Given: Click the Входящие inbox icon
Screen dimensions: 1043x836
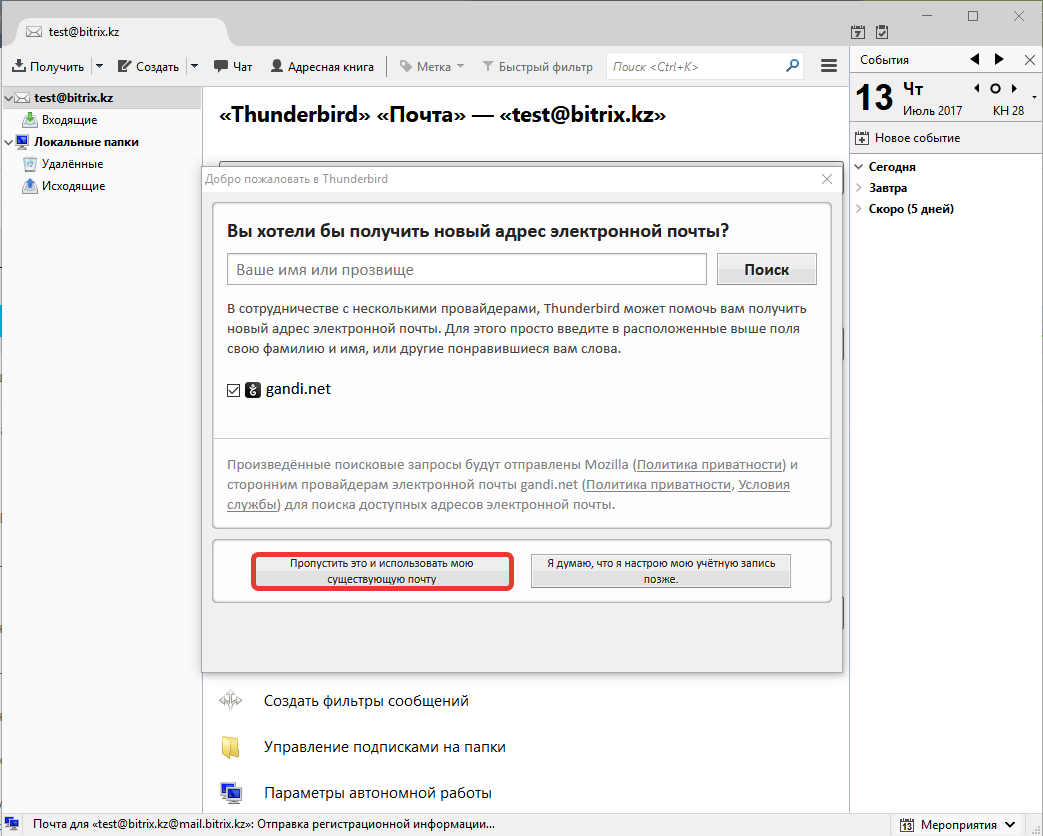Looking at the screenshot, I should click(29, 120).
